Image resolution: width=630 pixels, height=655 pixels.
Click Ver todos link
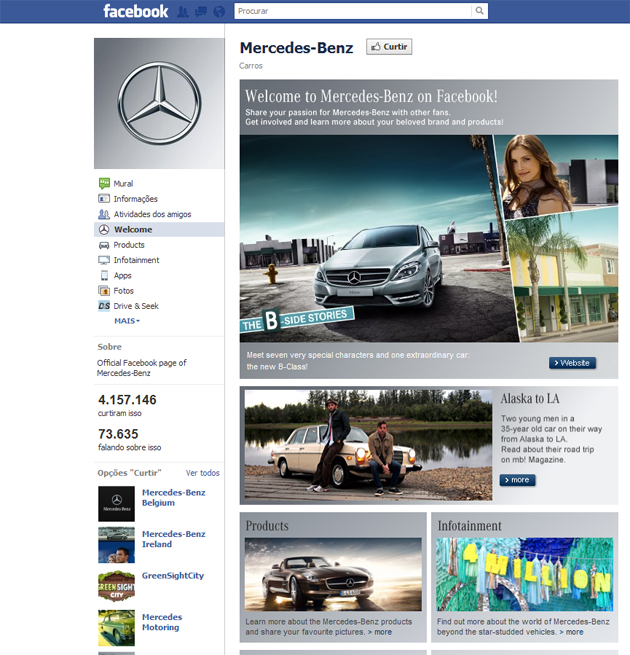[x=203, y=473]
